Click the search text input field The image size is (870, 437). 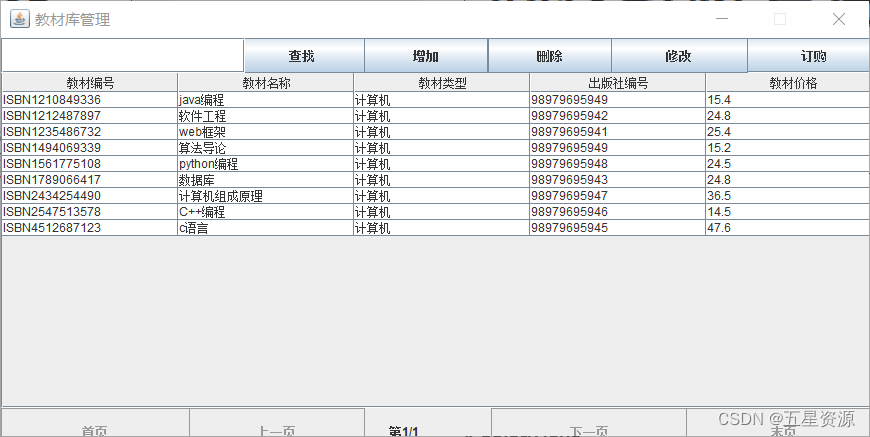pyautogui.click(x=123, y=55)
